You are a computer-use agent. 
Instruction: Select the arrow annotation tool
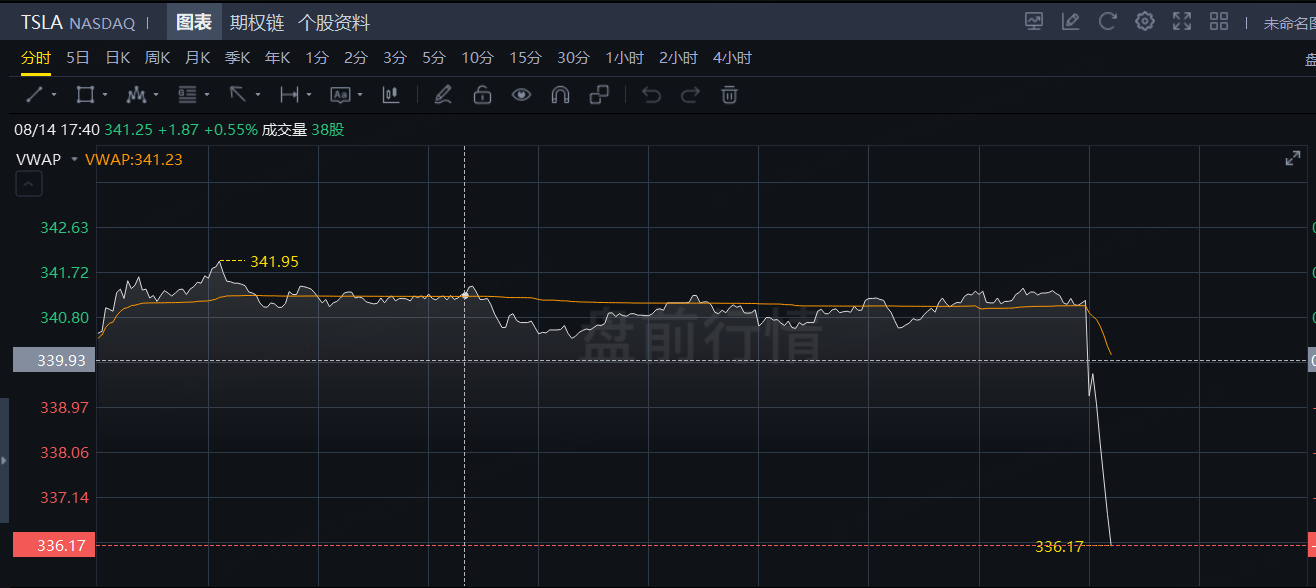pos(238,95)
